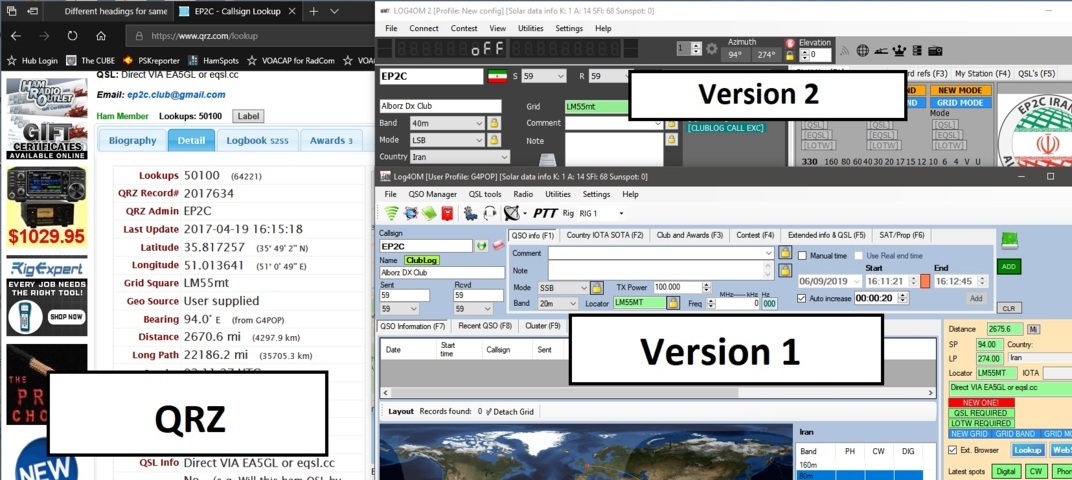This screenshot has height=480, width=1072.
Task: Click the satellite dish toolbar icon
Action: click(x=511, y=213)
